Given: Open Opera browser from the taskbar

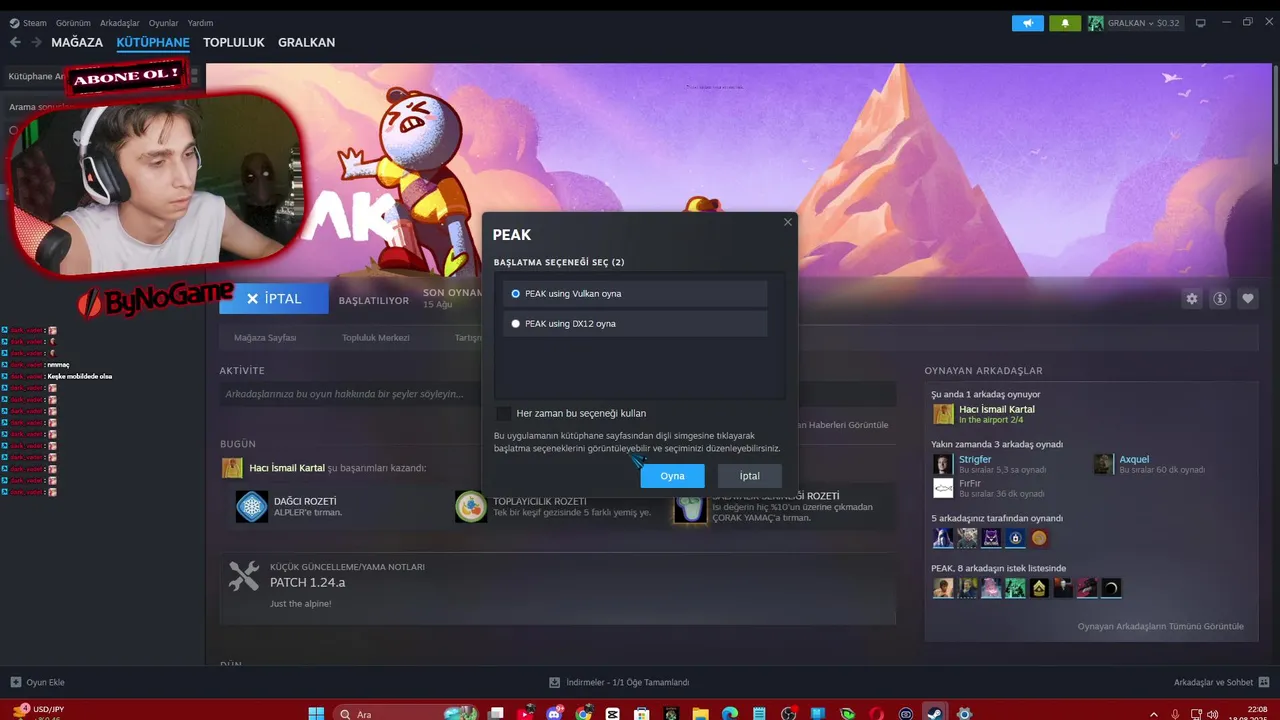Looking at the screenshot, I should [x=877, y=714].
